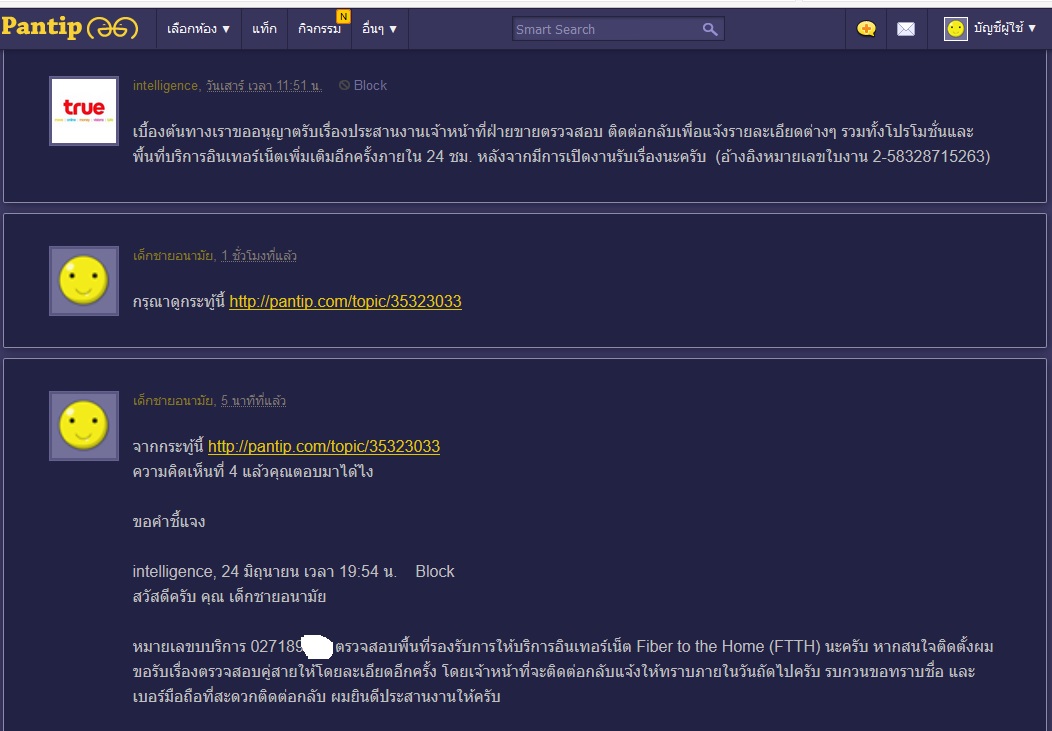Click the service number text 027189
1052x731 pixels.
click(x=277, y=646)
